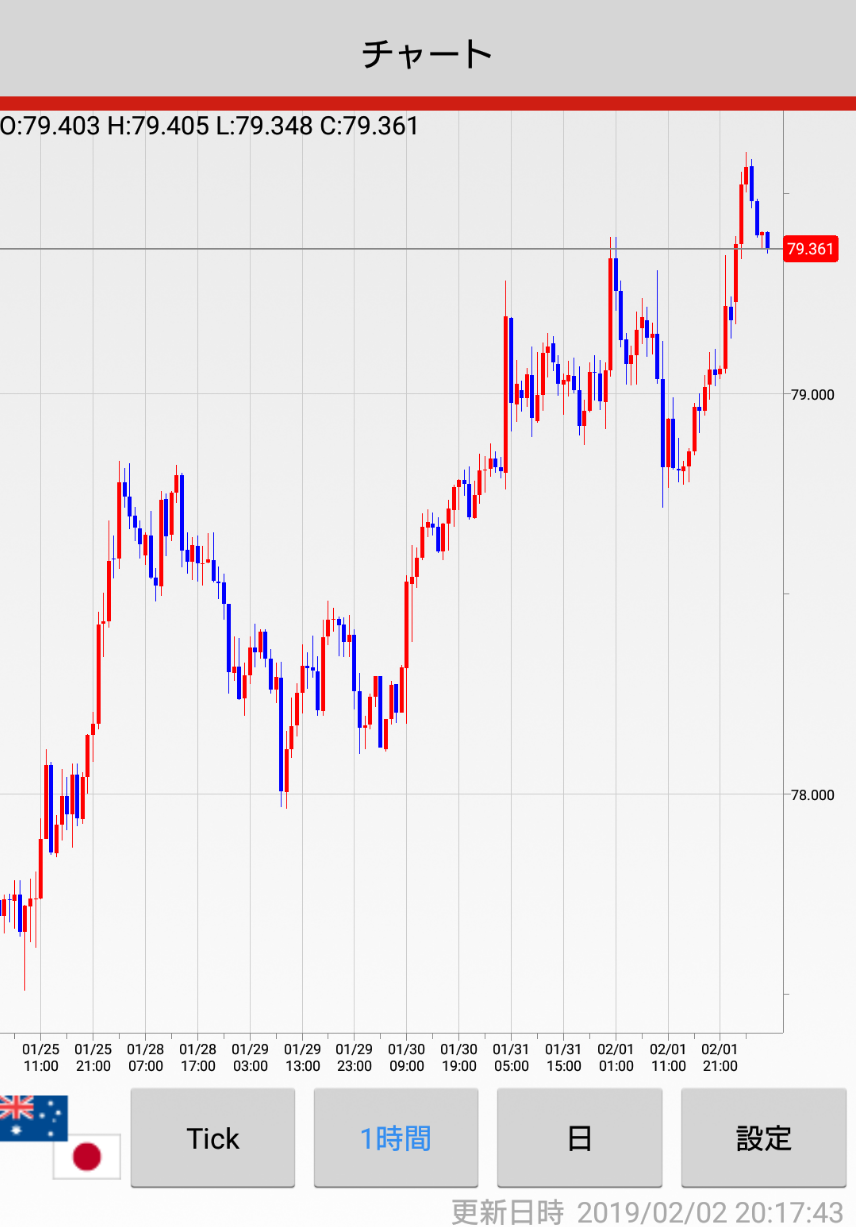The image size is (856, 1227).
Task: Tap the OHLC values readout
Action: tap(210, 126)
